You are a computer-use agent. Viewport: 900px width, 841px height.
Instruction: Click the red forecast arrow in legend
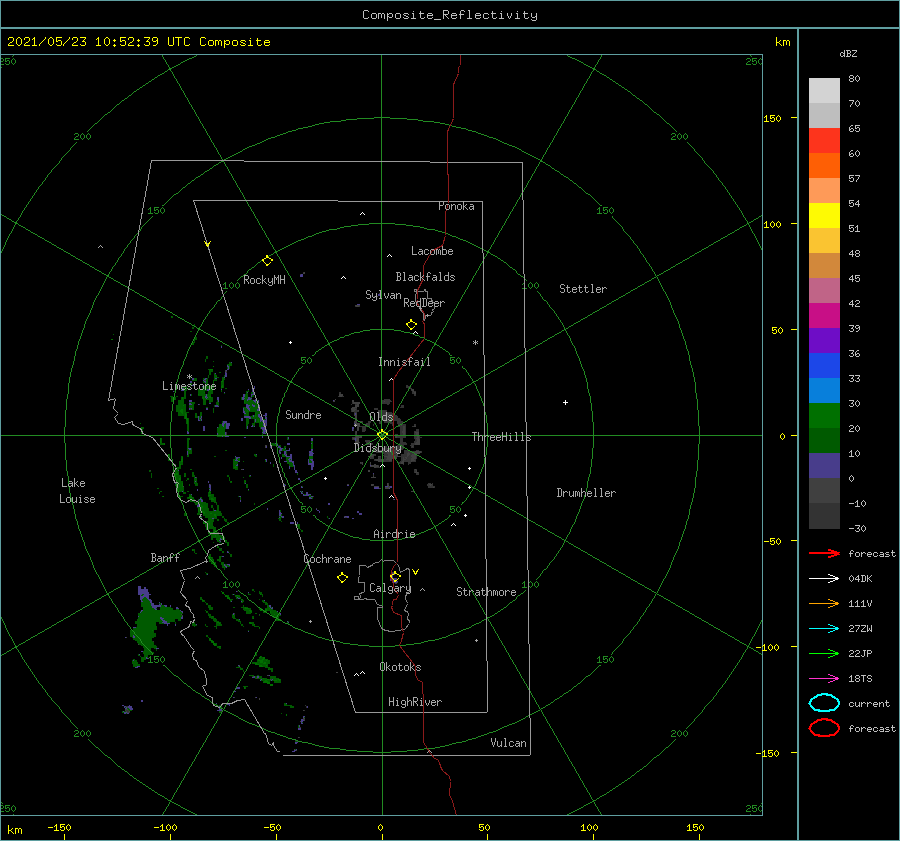pyautogui.click(x=824, y=553)
